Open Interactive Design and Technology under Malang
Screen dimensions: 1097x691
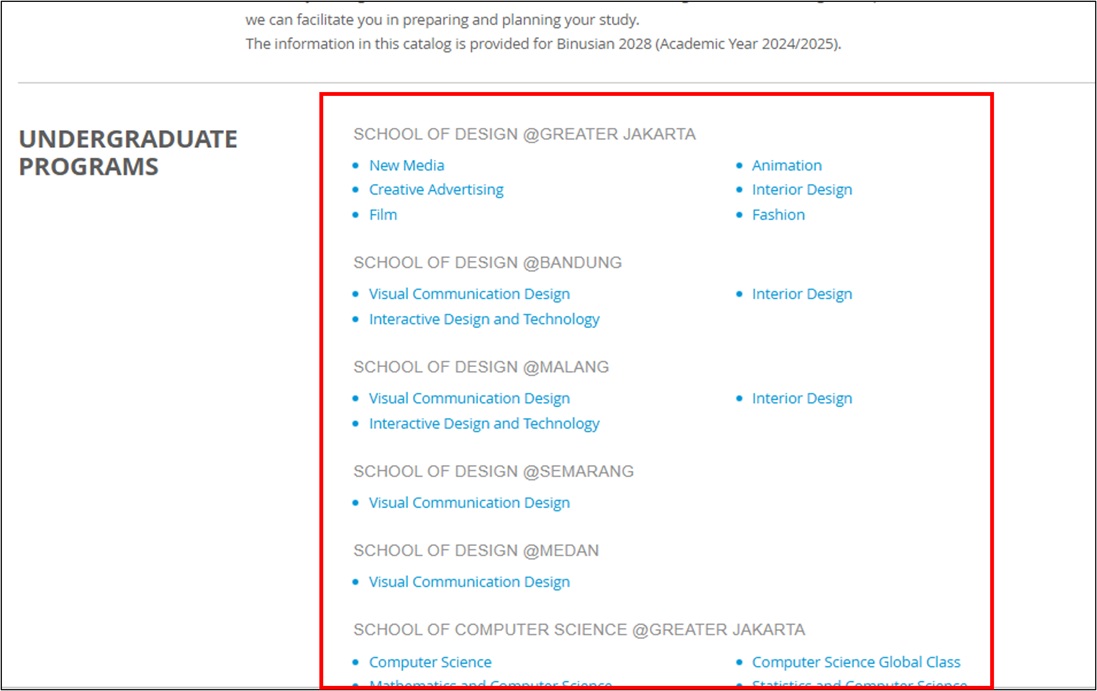tap(484, 424)
